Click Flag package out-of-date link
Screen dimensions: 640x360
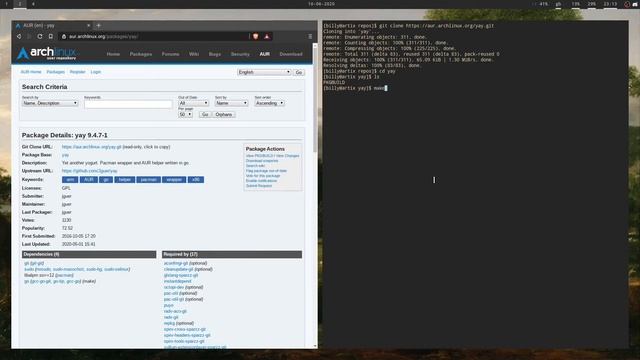[x=266, y=171]
